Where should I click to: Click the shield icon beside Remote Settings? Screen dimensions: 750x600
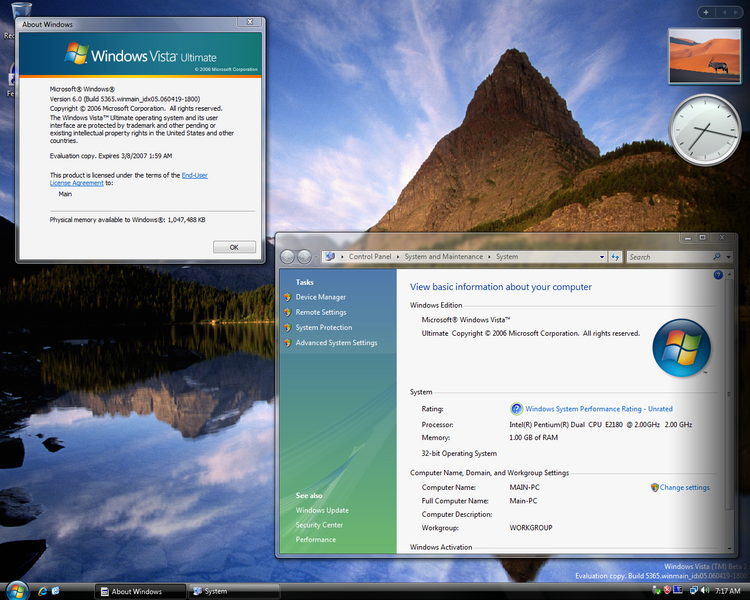pos(287,312)
